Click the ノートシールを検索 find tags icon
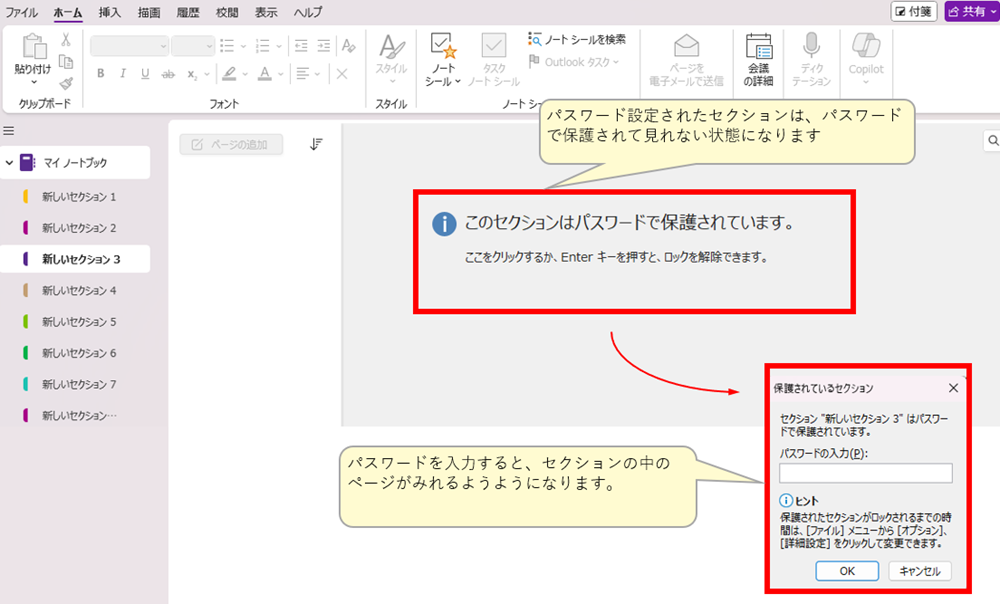Screen dimensions: 1000x604 (x=536, y=39)
